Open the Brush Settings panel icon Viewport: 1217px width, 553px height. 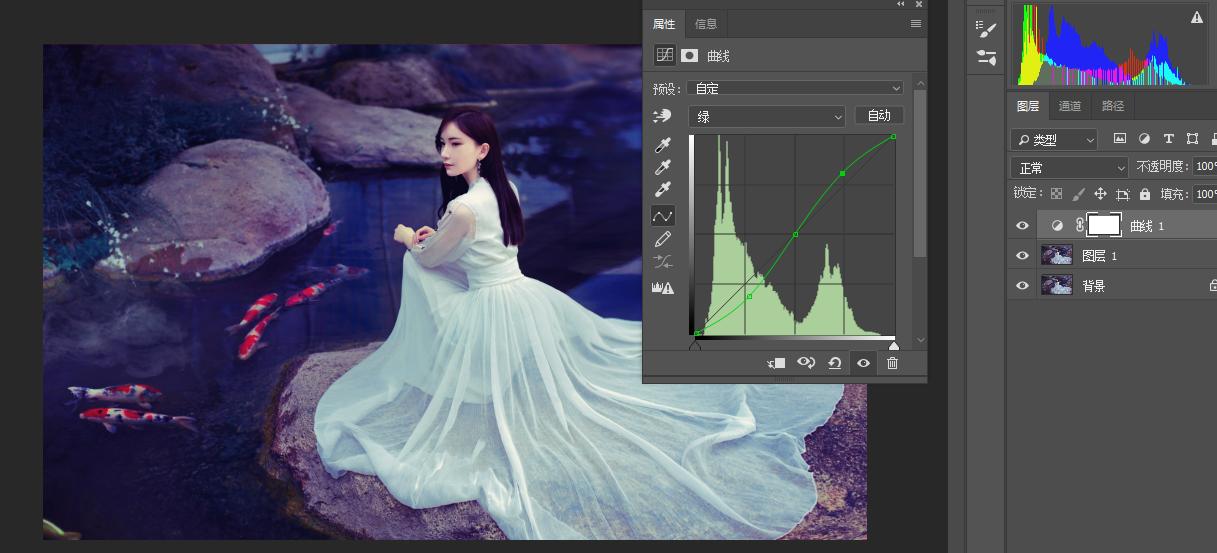(986, 29)
